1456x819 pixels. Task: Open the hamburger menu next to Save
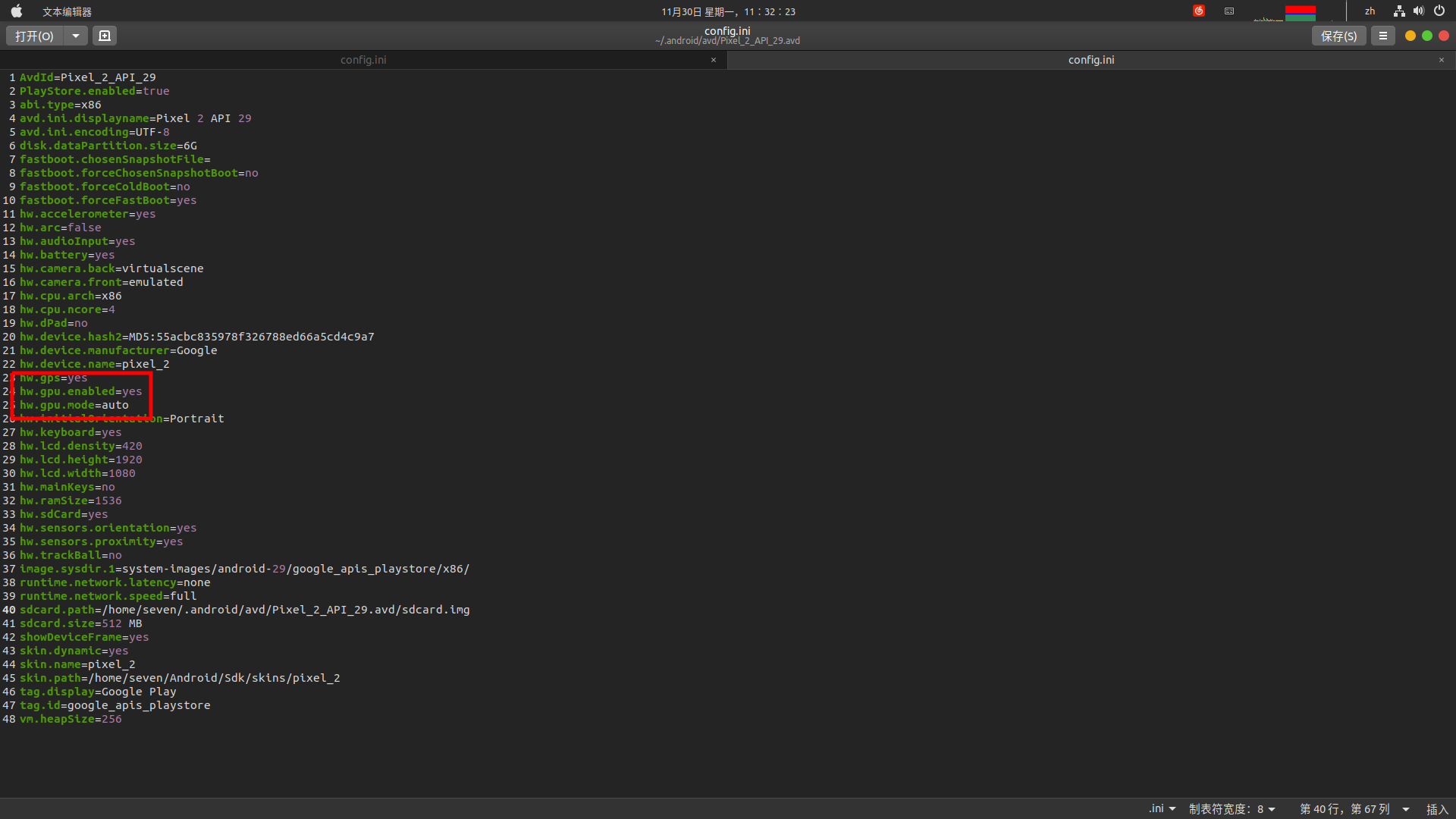1382,36
